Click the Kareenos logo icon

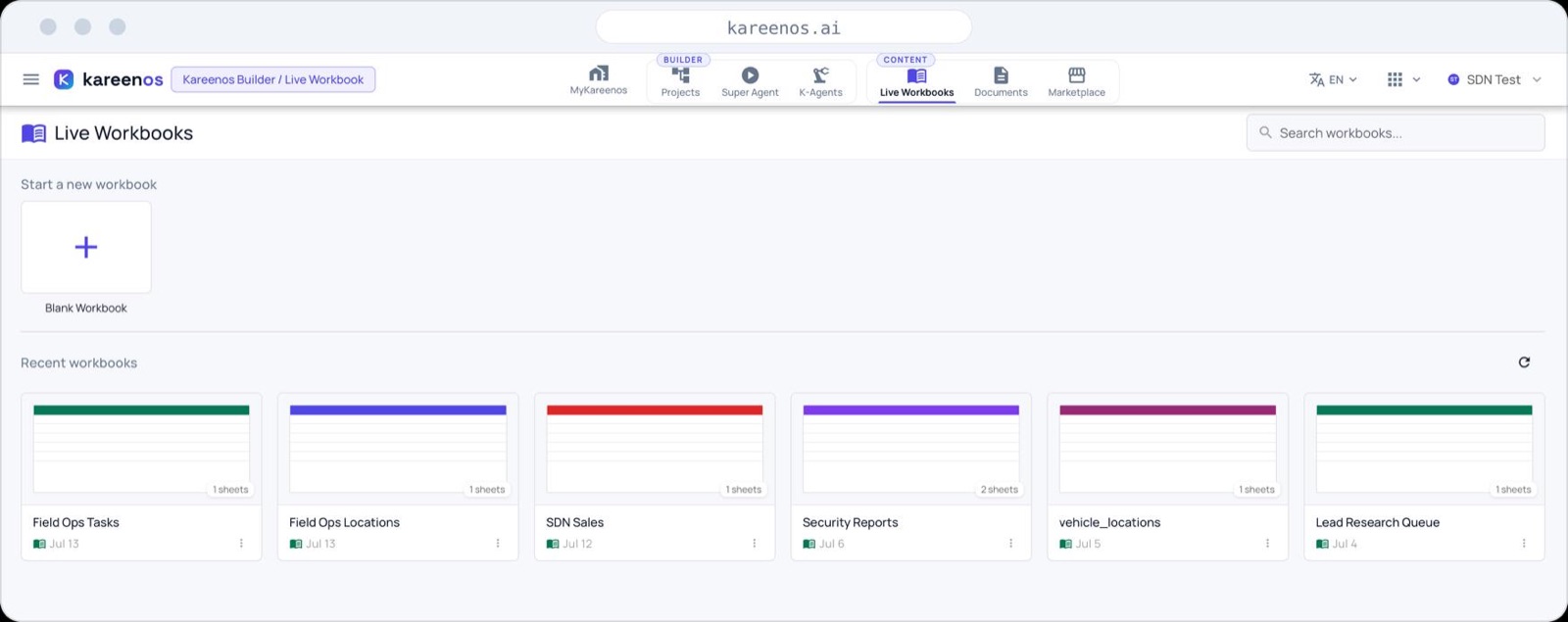coord(64,79)
